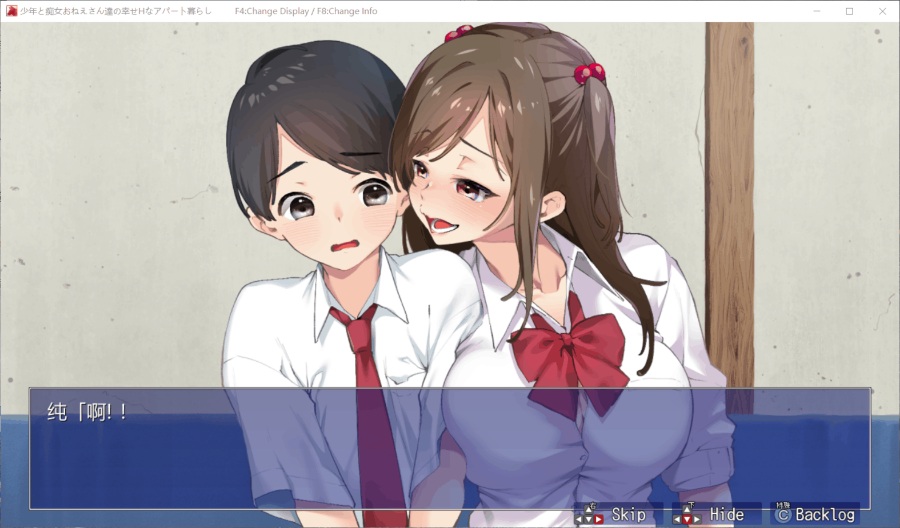Close the game window
This screenshot has width=900, height=528.
coord(882,11)
